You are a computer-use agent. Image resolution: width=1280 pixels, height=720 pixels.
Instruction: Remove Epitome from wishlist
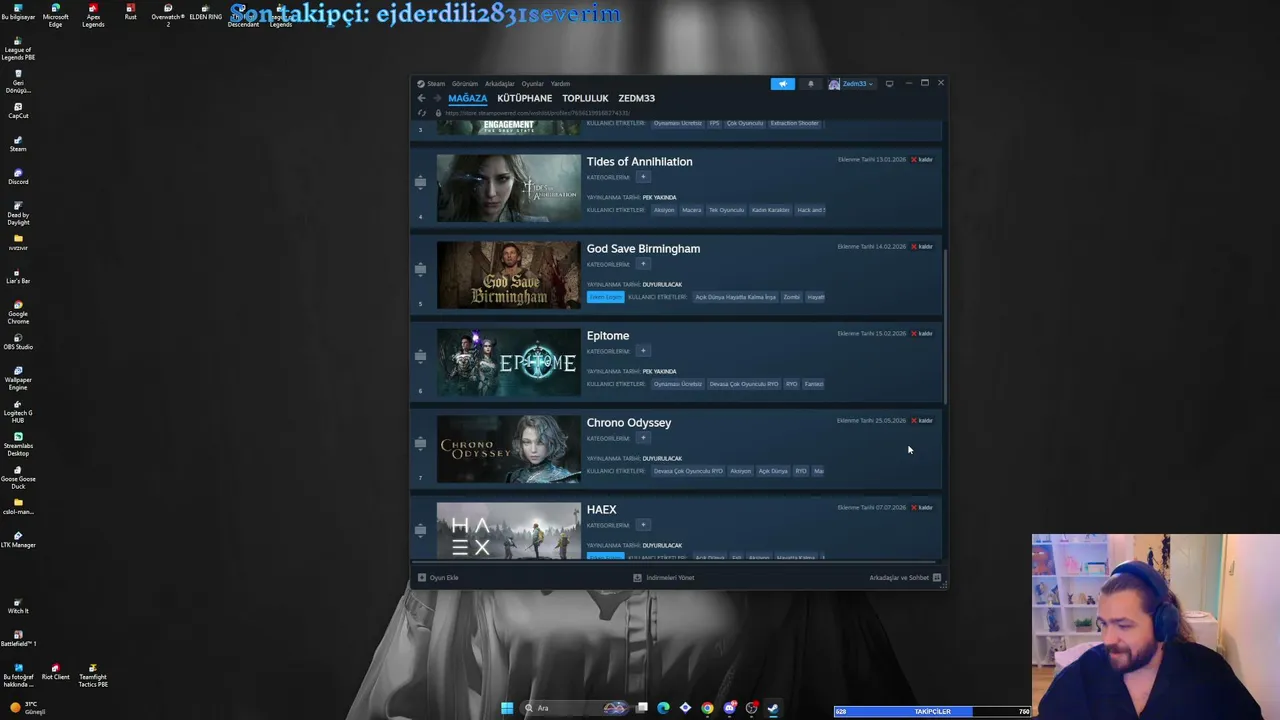pyautogui.click(x=922, y=334)
